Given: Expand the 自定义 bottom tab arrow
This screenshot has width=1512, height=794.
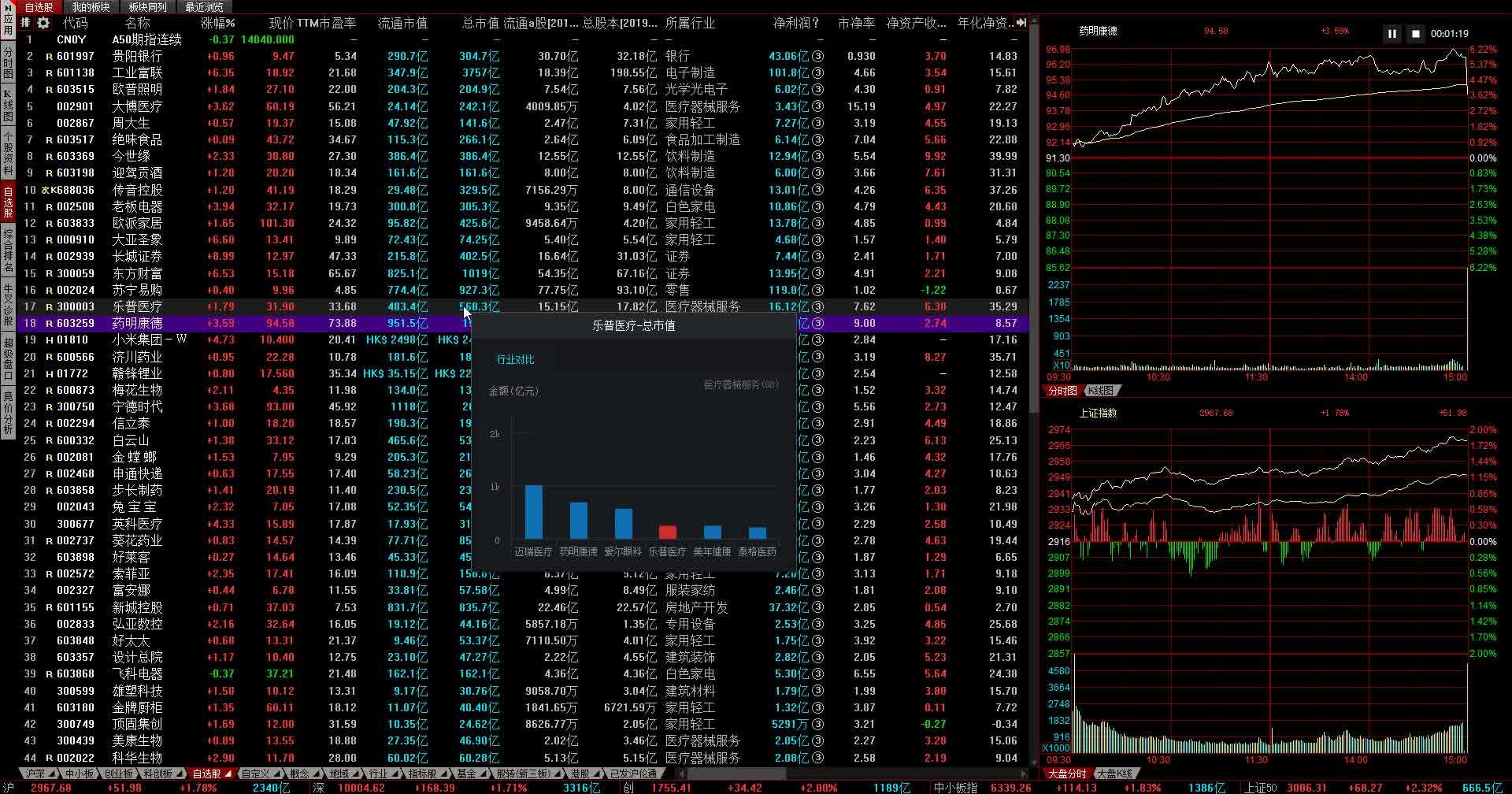Looking at the screenshot, I should pos(276,774).
